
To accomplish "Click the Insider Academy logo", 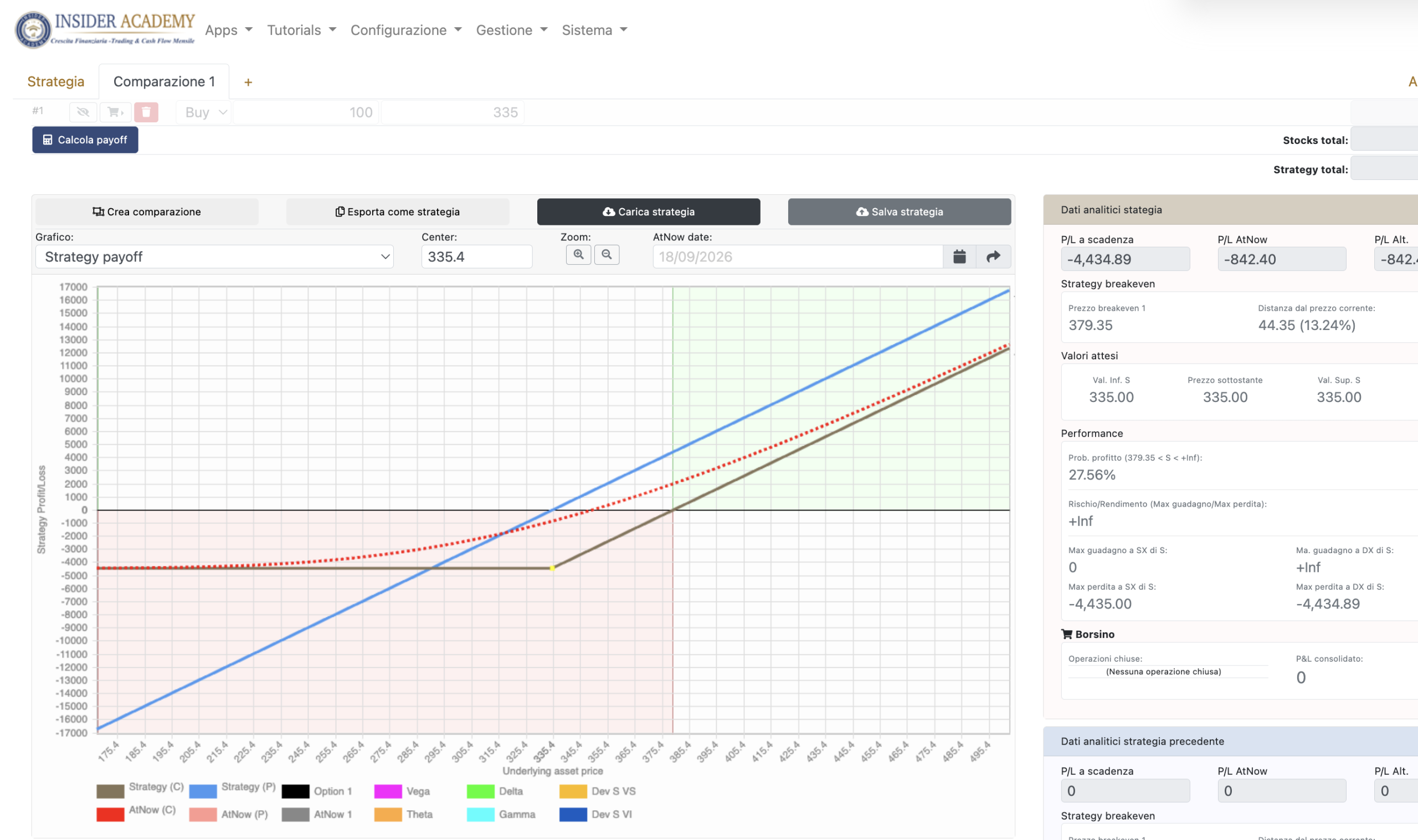I will pos(105,29).
